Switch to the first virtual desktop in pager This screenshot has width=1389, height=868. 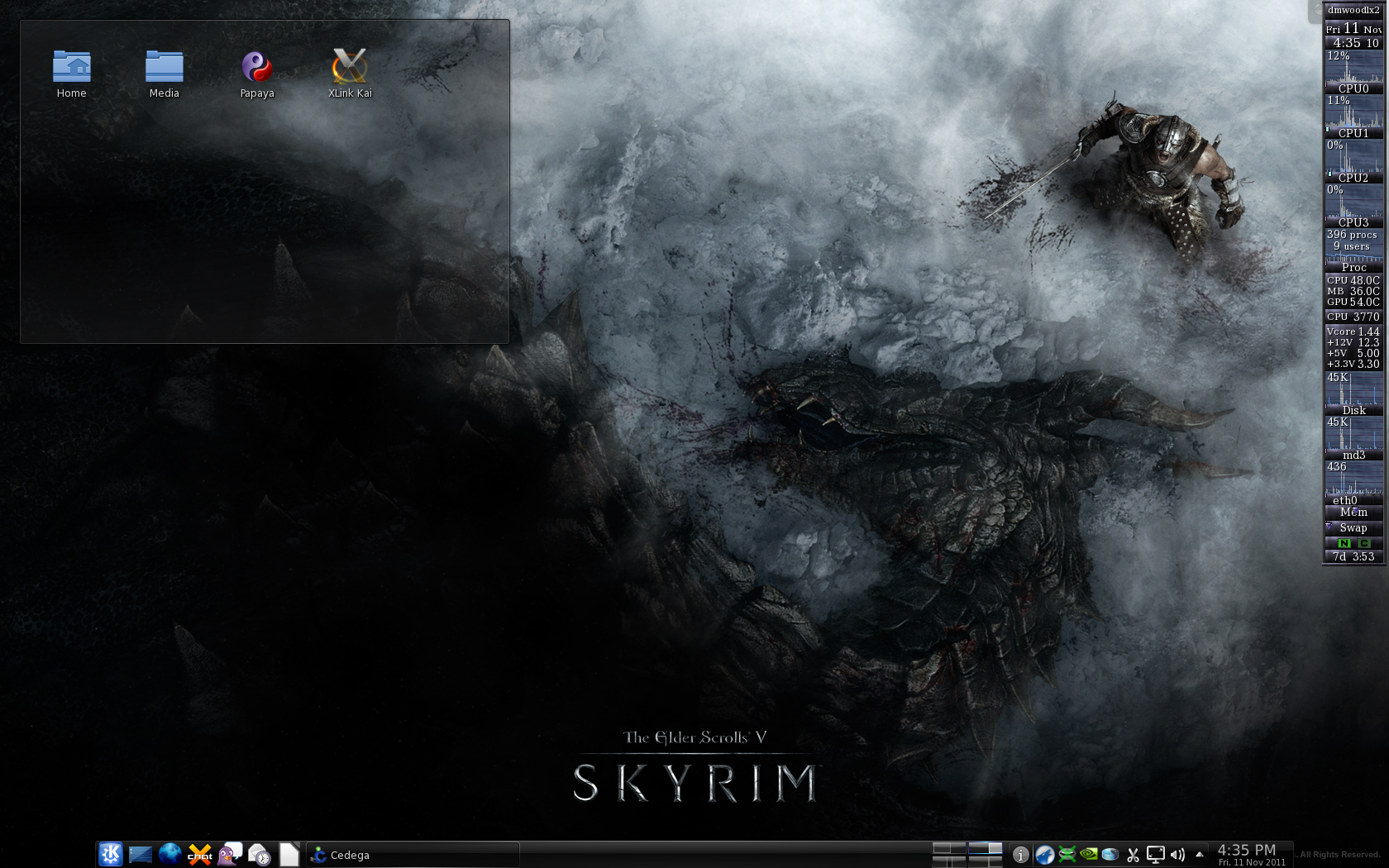pyautogui.click(x=949, y=848)
